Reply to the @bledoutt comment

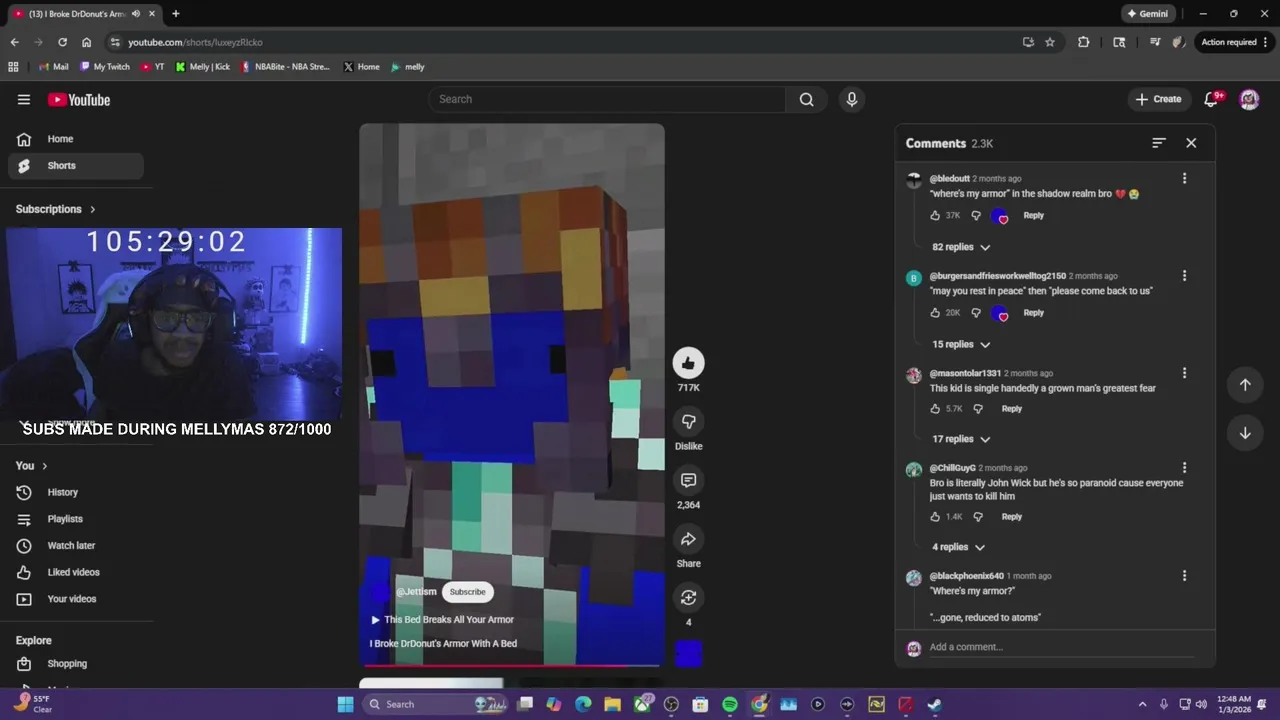(x=1033, y=215)
